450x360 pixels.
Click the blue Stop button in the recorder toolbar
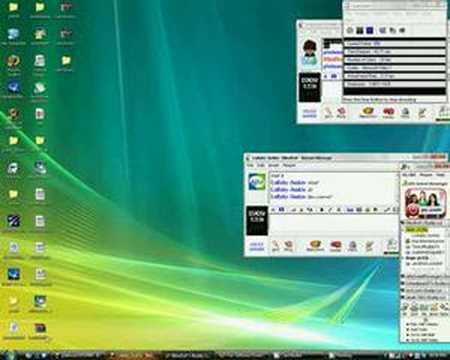(x=369, y=30)
